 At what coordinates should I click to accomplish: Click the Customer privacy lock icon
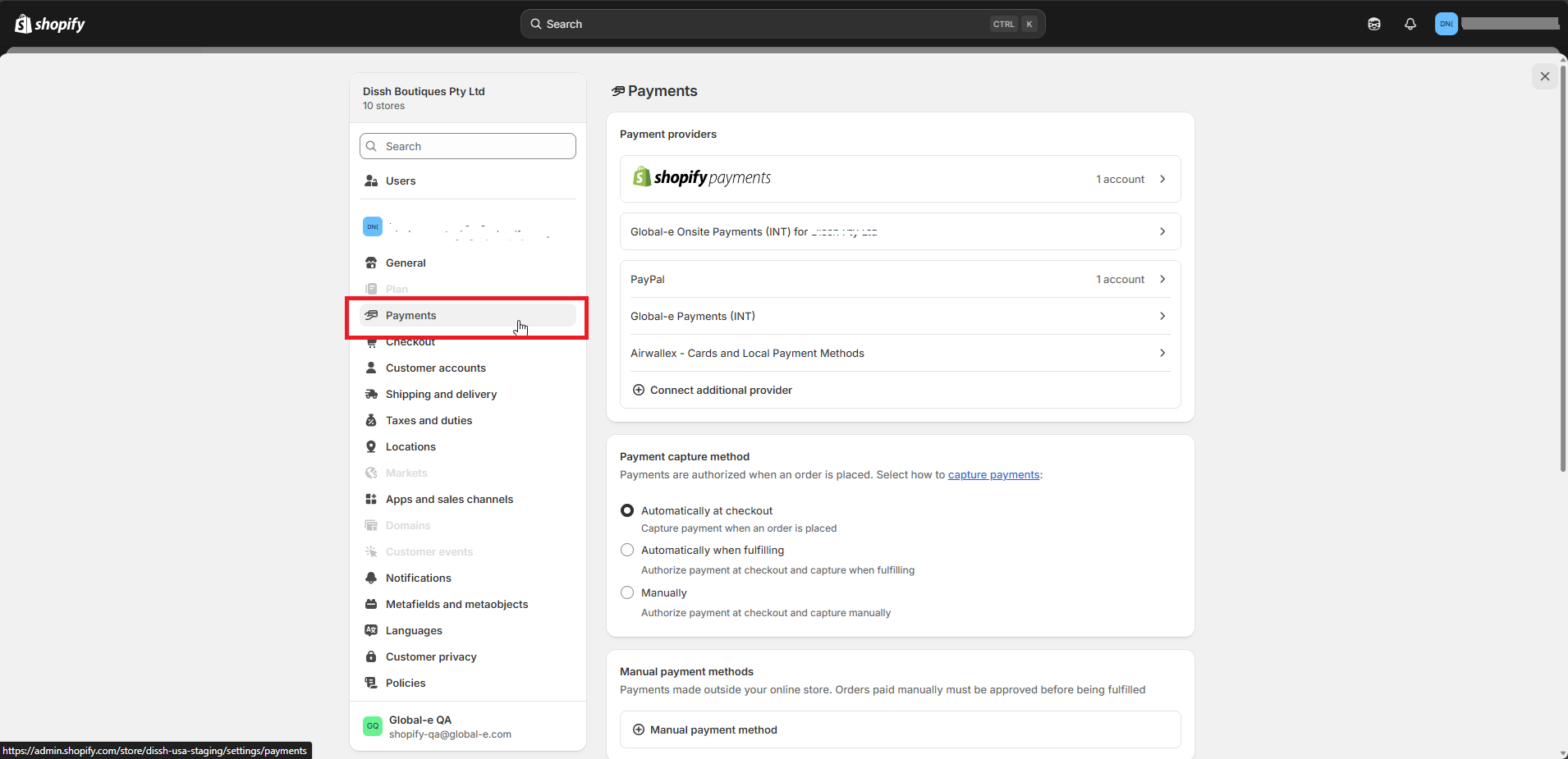[371, 656]
